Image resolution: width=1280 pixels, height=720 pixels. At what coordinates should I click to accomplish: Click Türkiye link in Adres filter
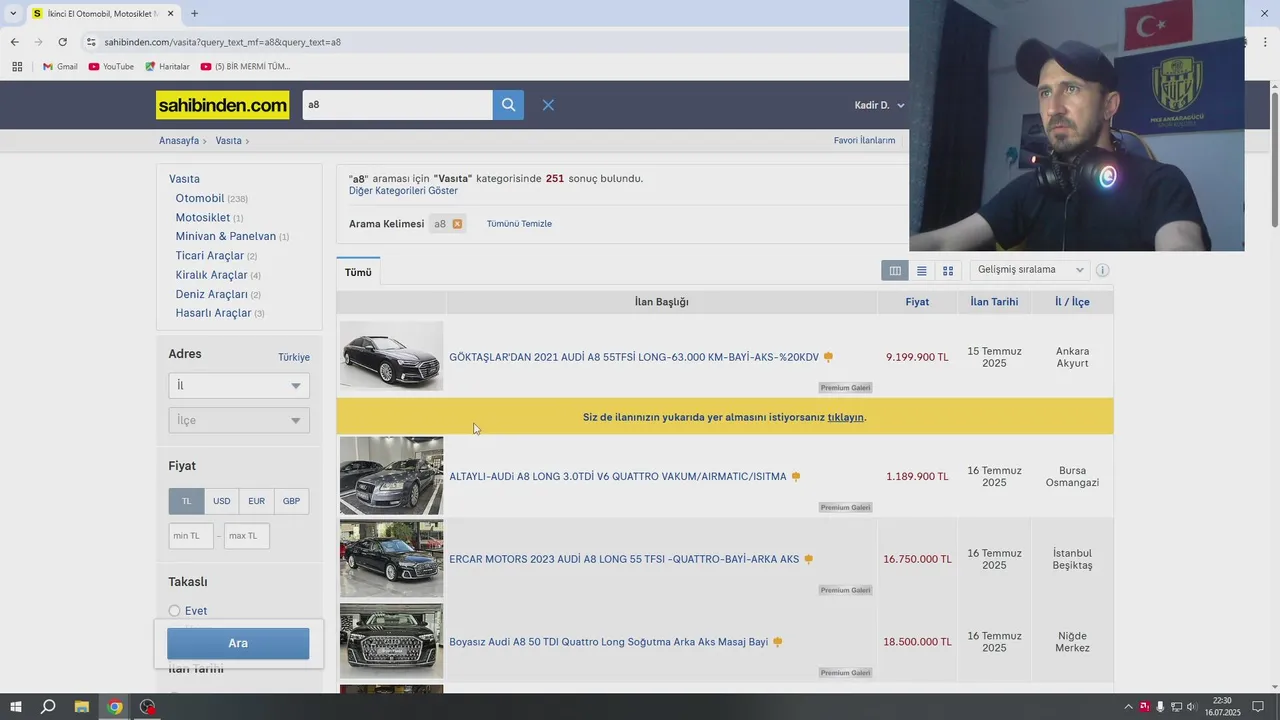(x=294, y=357)
